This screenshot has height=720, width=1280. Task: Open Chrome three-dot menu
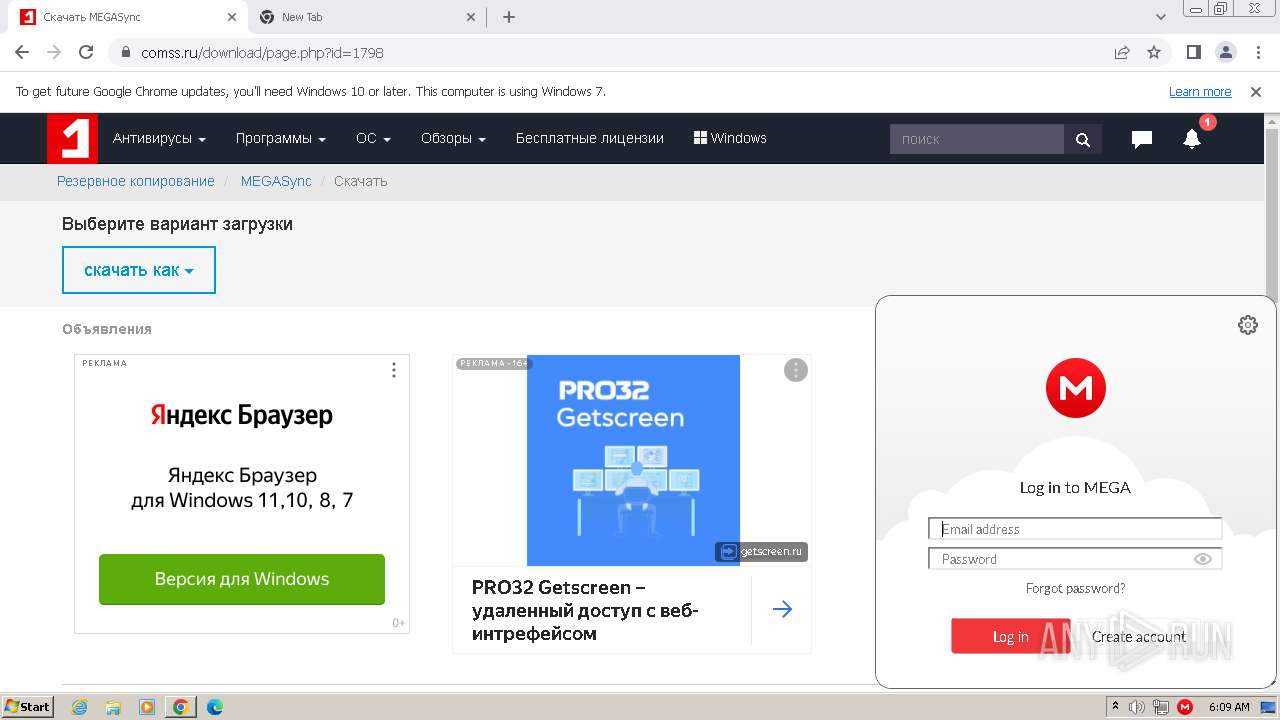tap(1258, 52)
